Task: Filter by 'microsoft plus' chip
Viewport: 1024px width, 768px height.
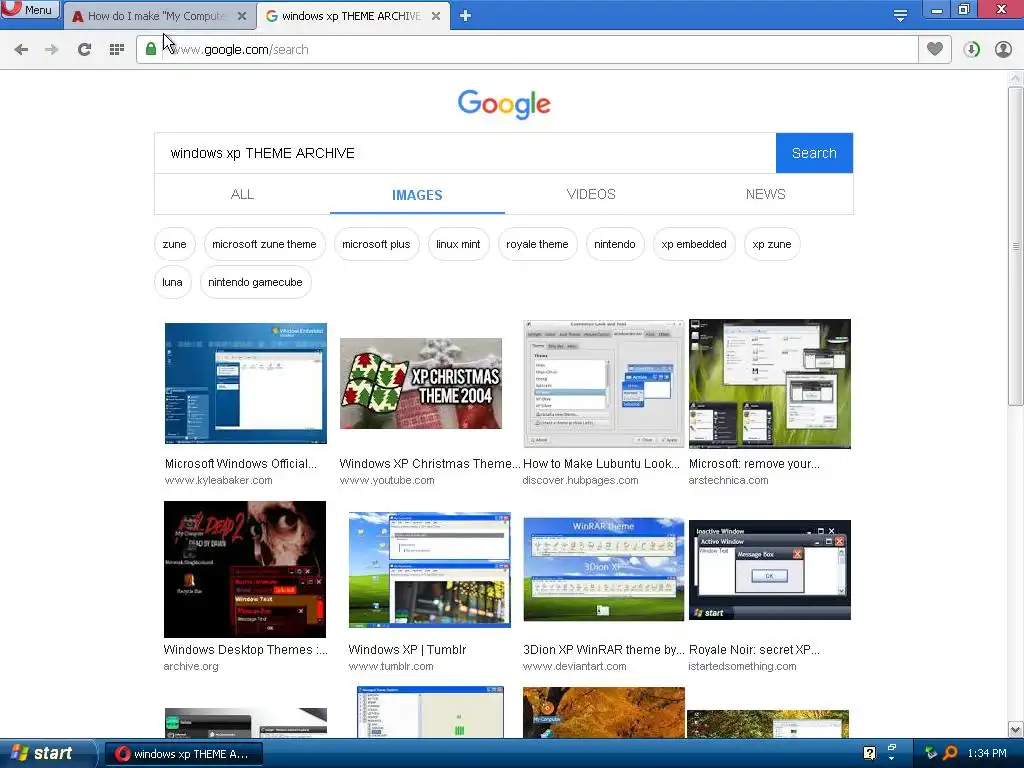Action: (376, 244)
